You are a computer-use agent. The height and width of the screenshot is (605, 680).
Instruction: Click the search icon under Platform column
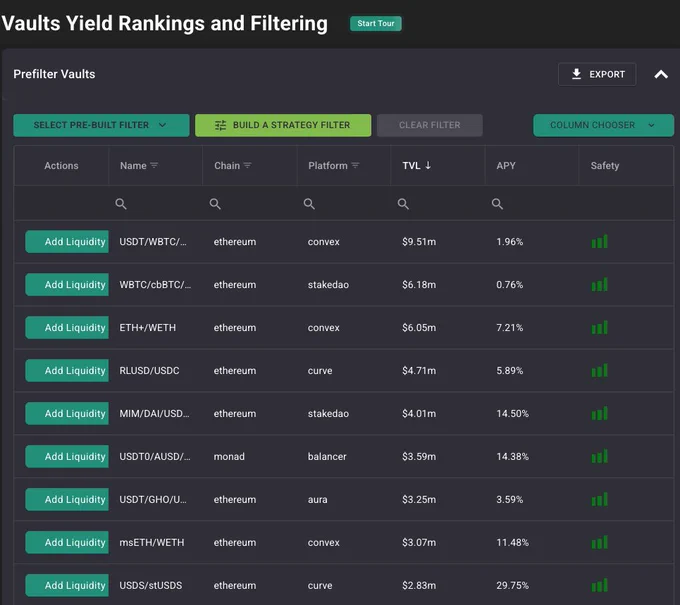coord(309,204)
